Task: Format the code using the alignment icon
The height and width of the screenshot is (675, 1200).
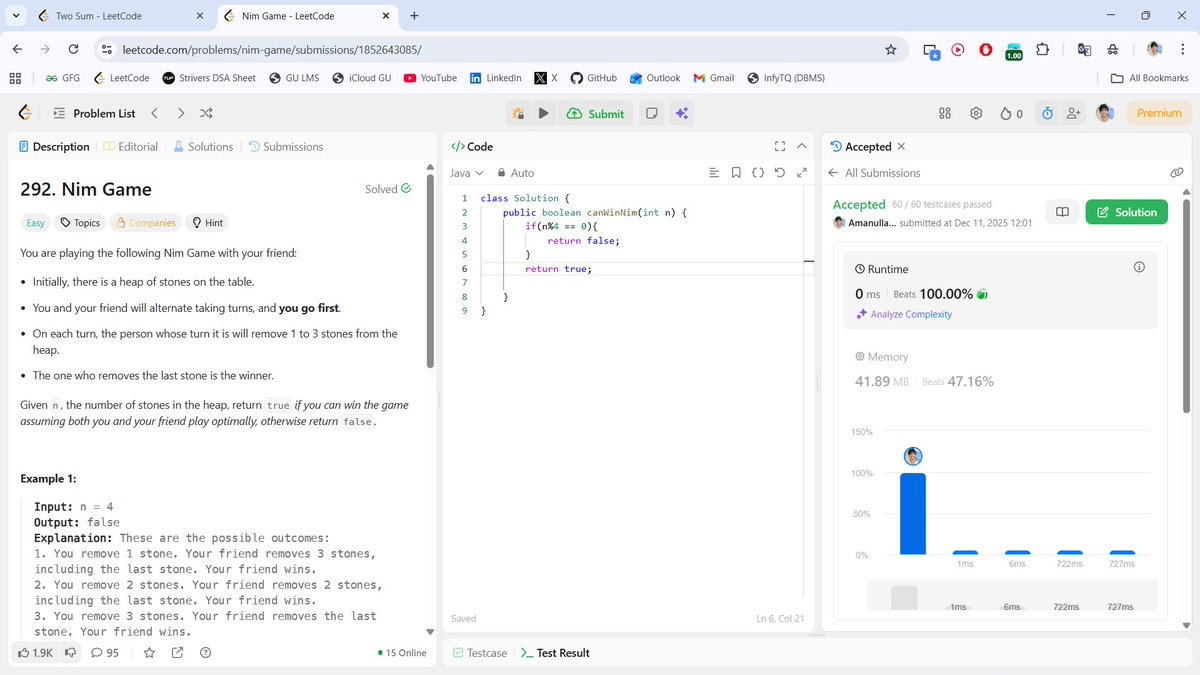Action: (x=713, y=172)
